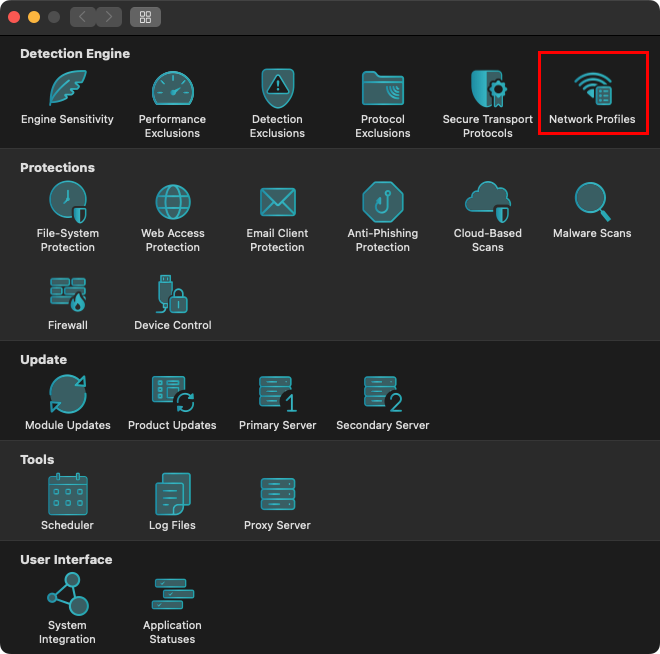The height and width of the screenshot is (654, 660).
Task: Select Web Access Protection globe icon
Action: pyautogui.click(x=173, y=203)
